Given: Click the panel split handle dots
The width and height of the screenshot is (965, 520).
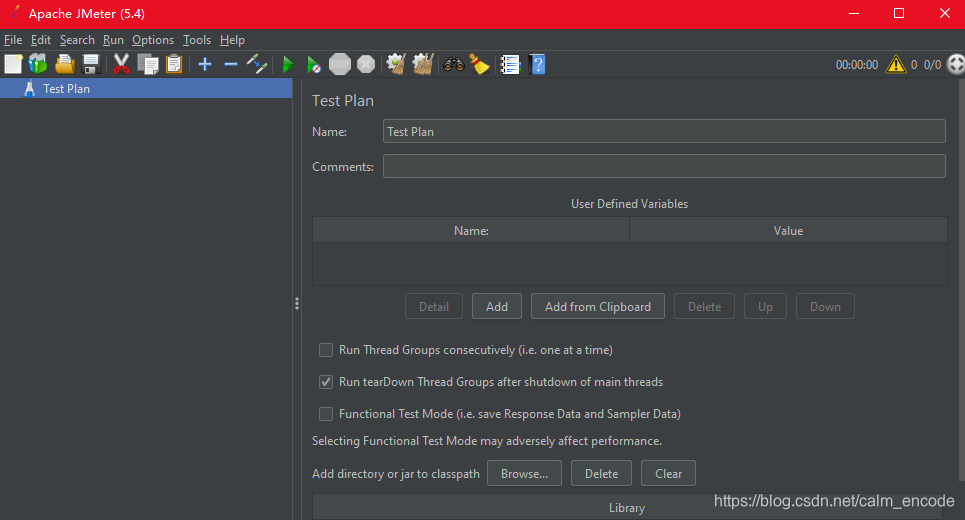Looking at the screenshot, I should point(297,303).
